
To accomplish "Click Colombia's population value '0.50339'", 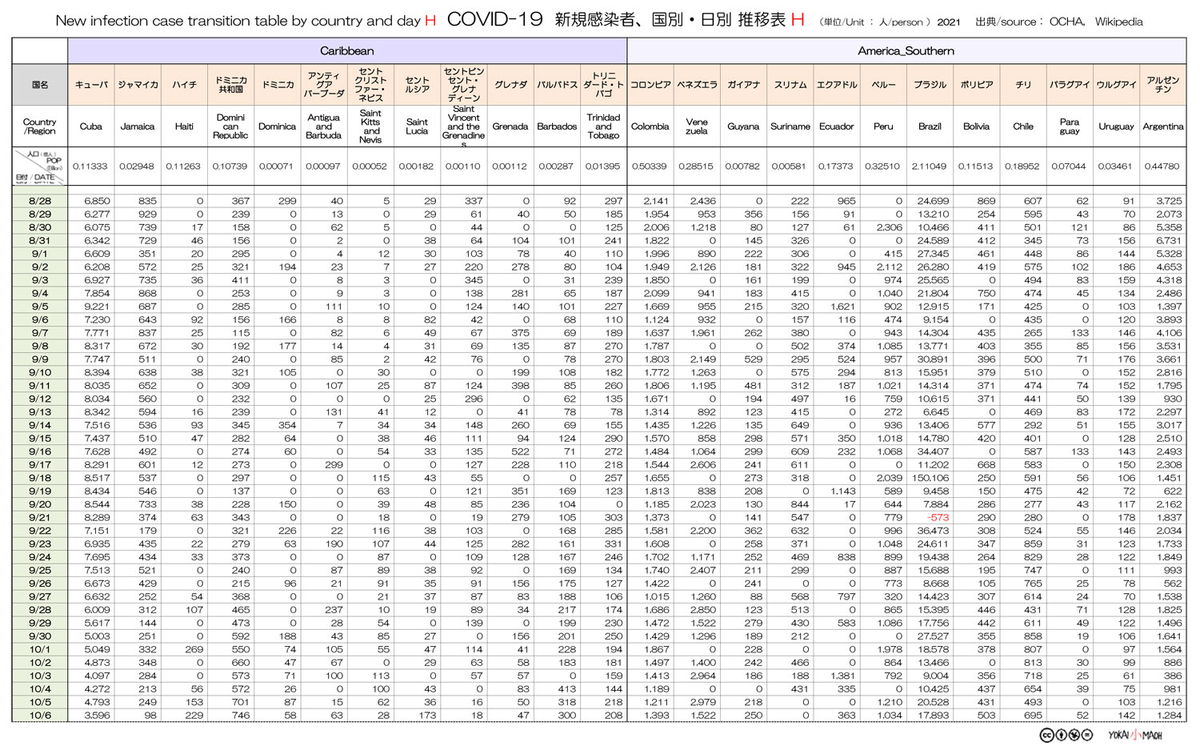I will click(x=650, y=166).
